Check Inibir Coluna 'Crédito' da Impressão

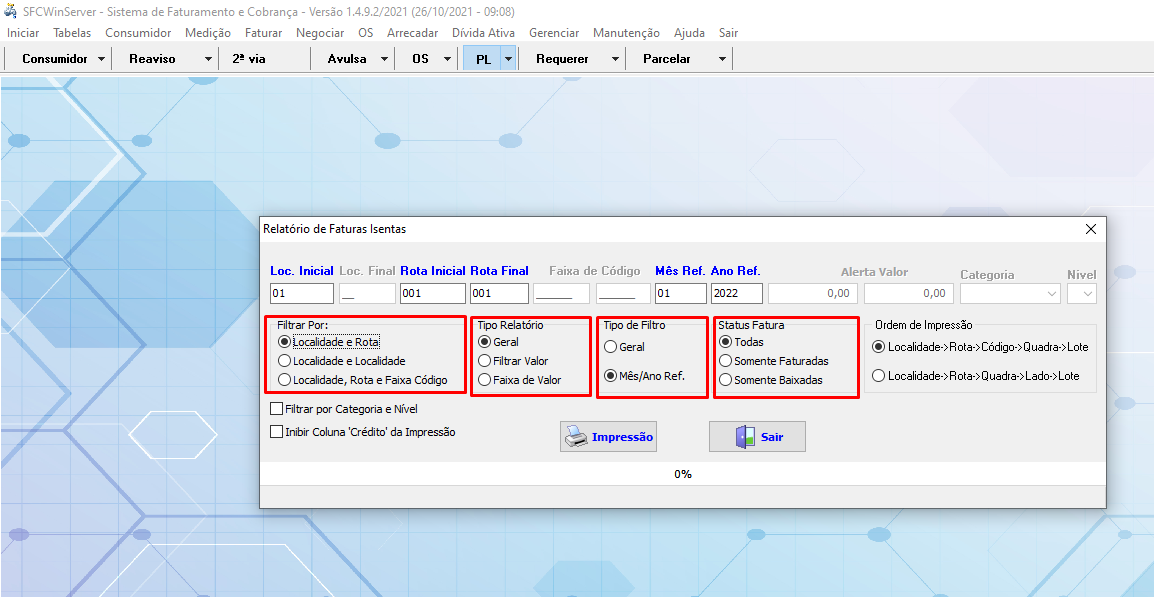pyautogui.click(x=277, y=432)
